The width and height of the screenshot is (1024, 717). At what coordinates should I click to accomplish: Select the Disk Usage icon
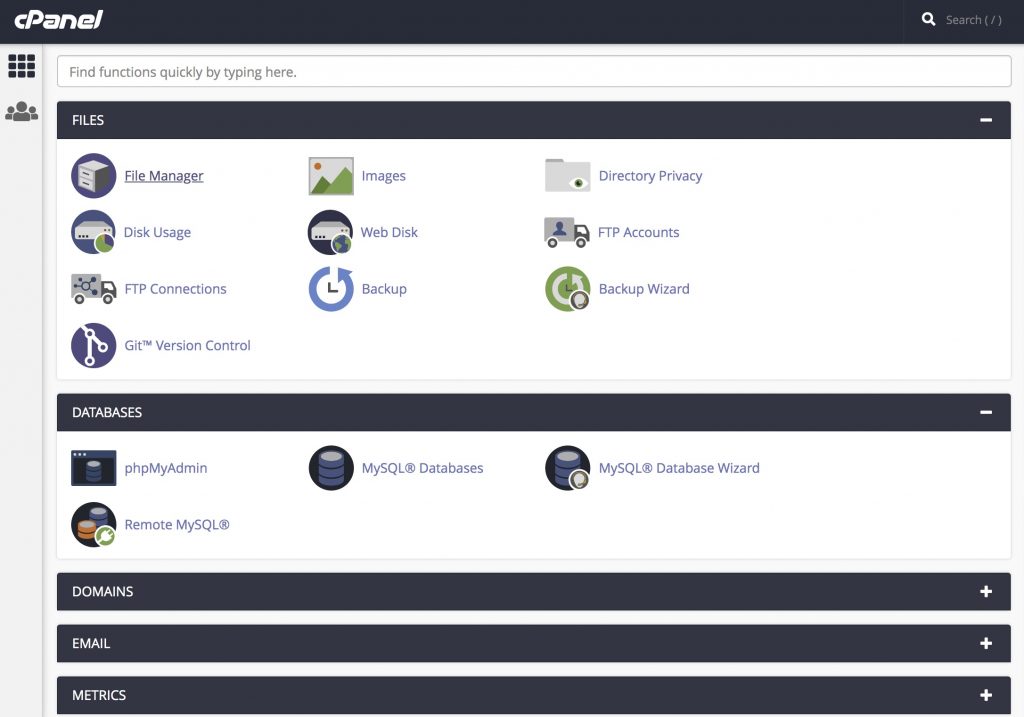[93, 232]
